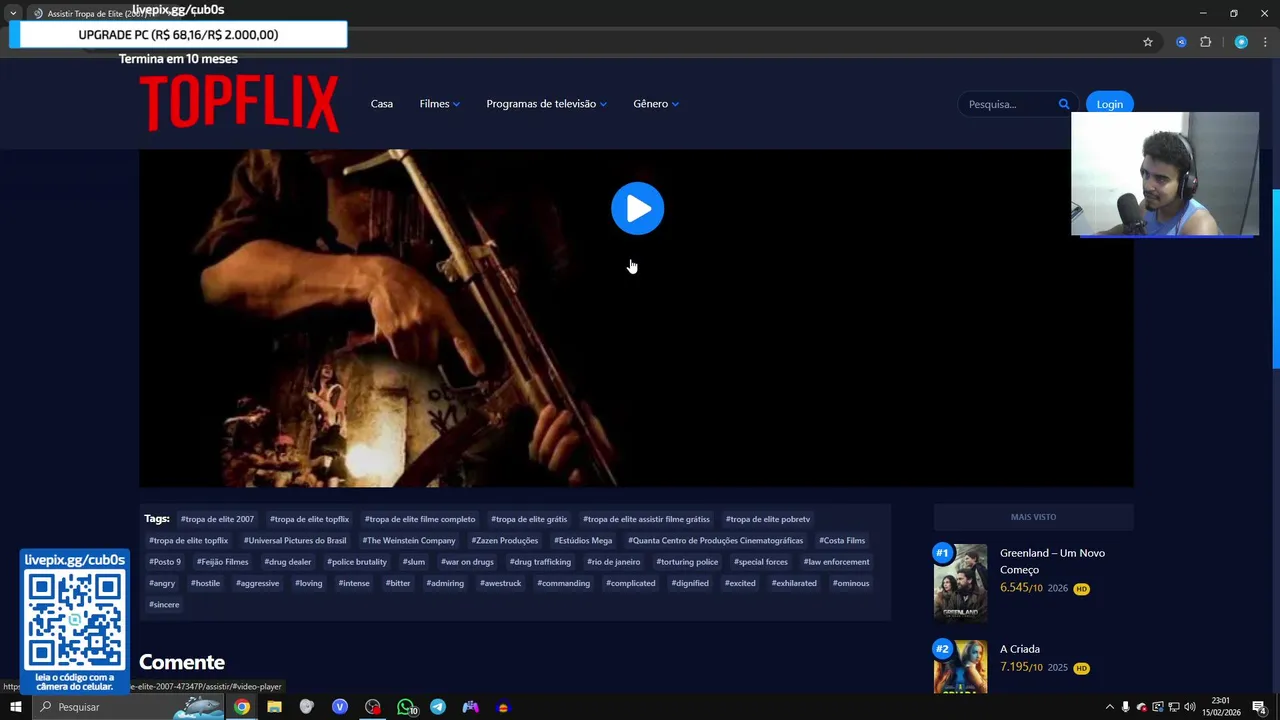Click the system tray volume icon
The width and height of the screenshot is (1280, 720).
click(1189, 707)
